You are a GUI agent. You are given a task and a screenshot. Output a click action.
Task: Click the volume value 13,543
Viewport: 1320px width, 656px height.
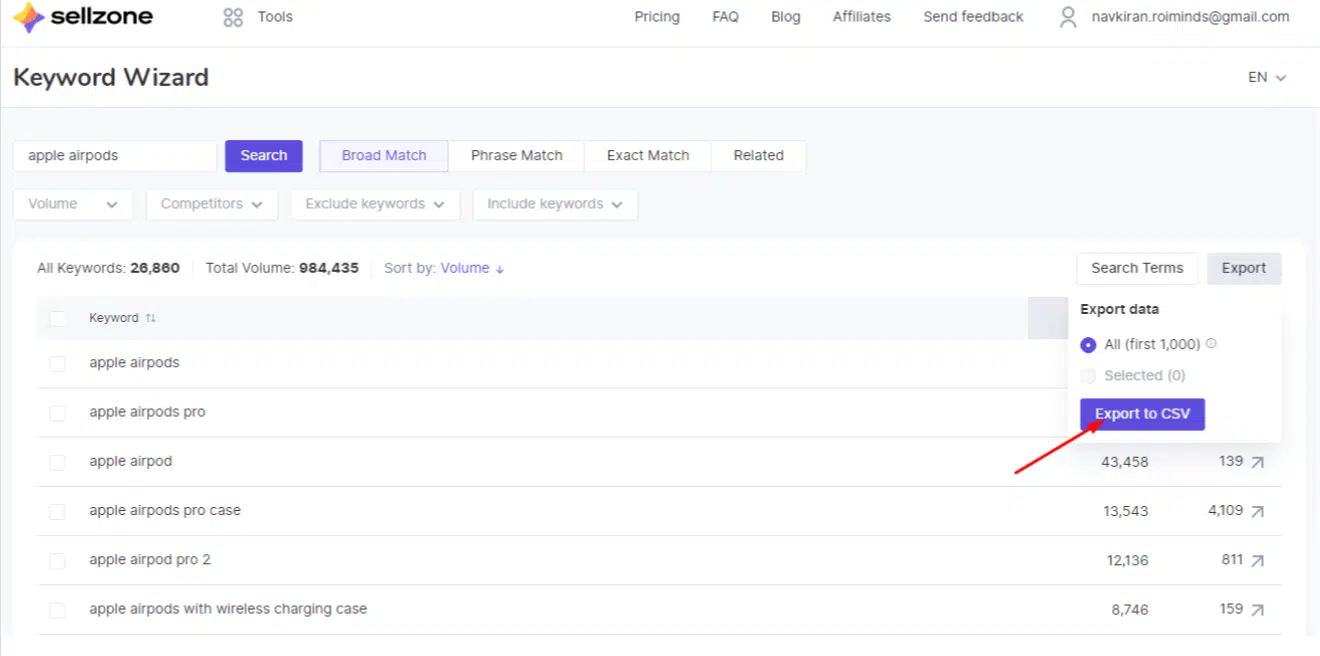(x=1126, y=511)
